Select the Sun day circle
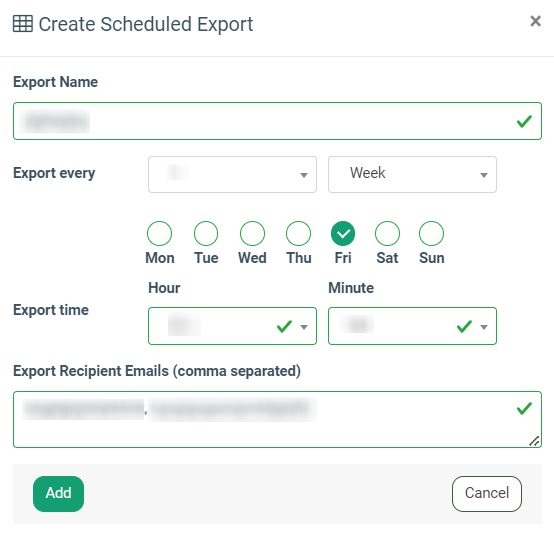The image size is (554, 534). click(x=431, y=233)
